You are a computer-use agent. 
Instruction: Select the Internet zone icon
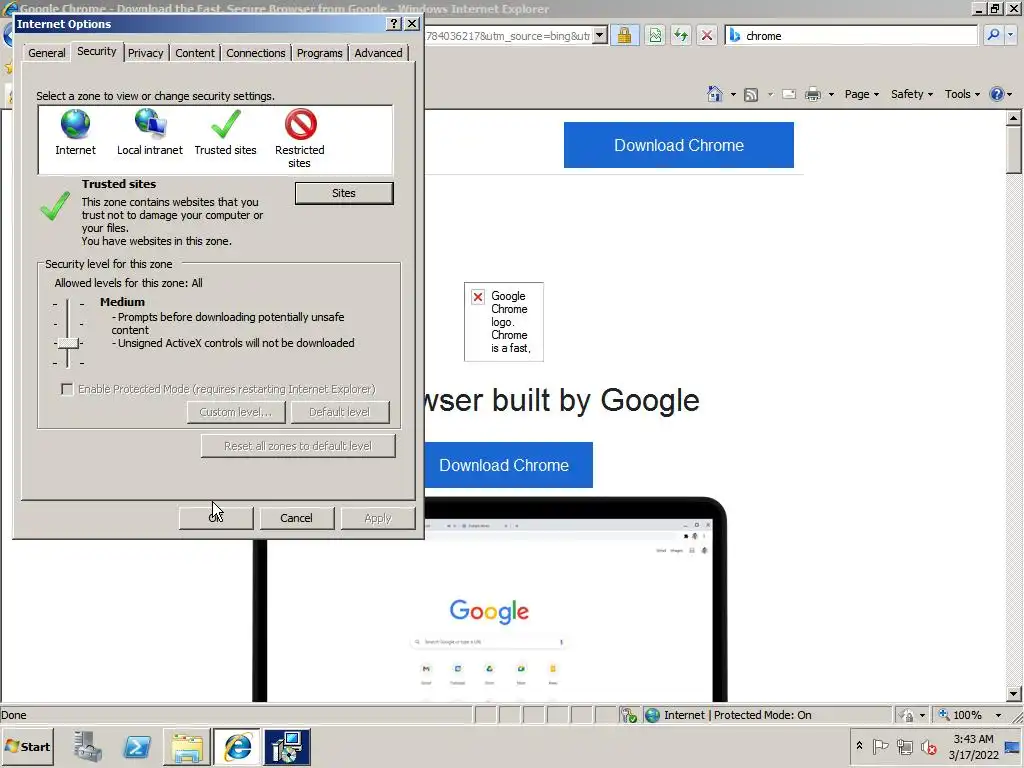point(75,124)
